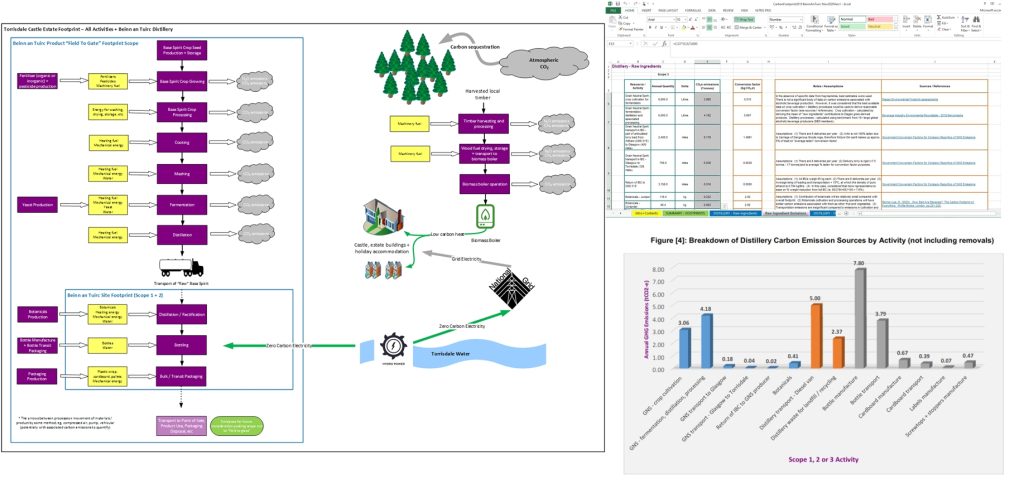
Task: Toggle Italic formatting in Font group
Action: (656, 27)
